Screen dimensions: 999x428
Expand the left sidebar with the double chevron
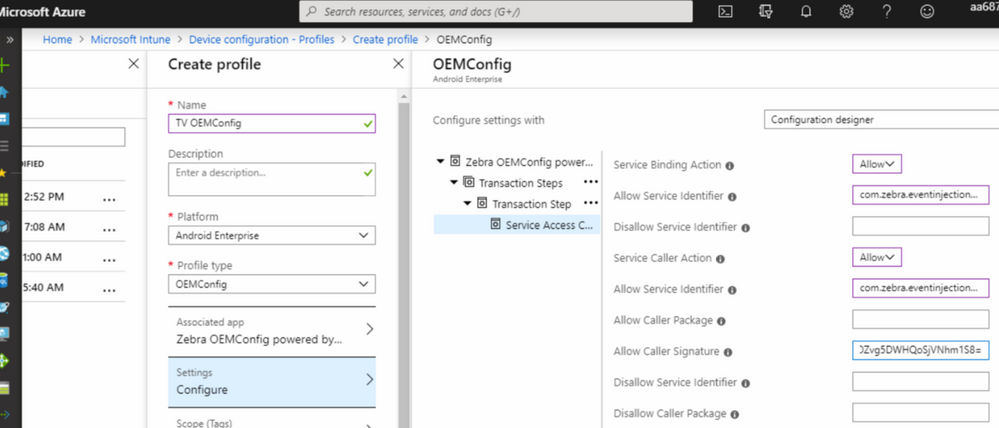[10, 39]
